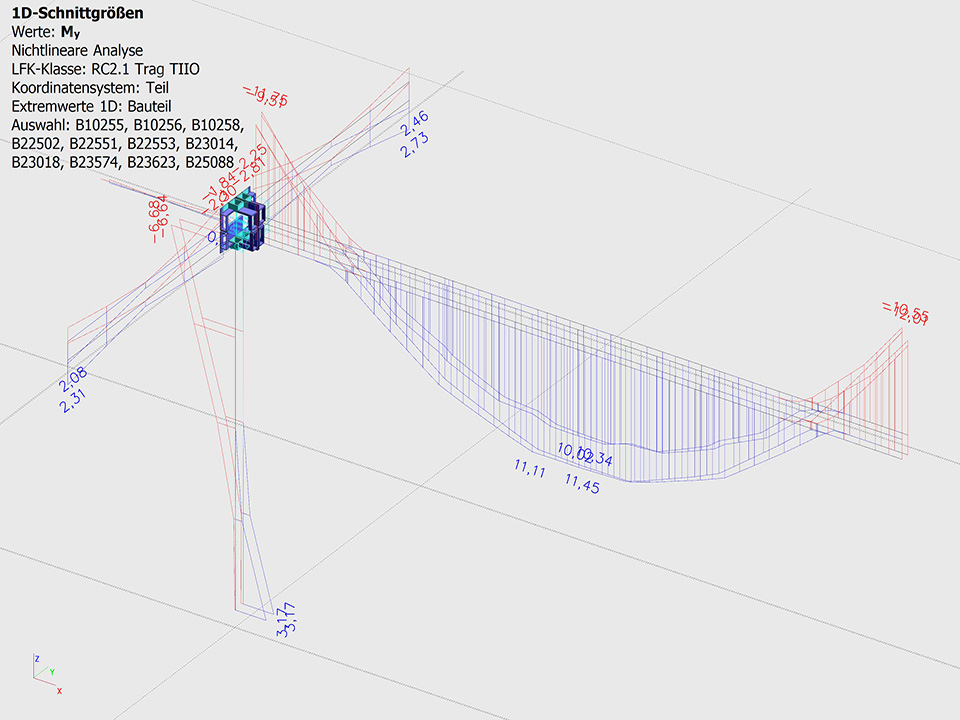Click the 'Koordinatensystem: Teil' text line
This screenshot has height=720, width=960.
pos(90,88)
